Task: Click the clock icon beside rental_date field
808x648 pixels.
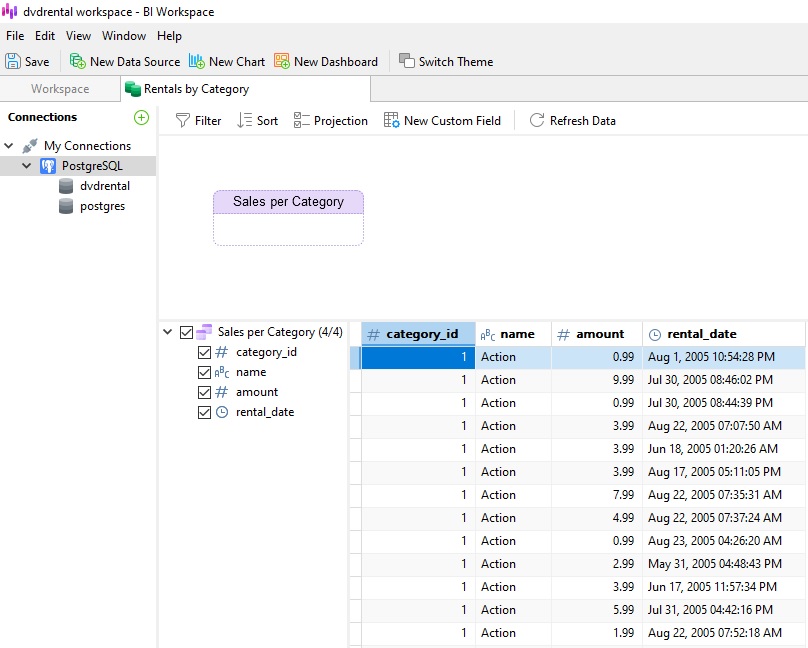Action: coord(222,412)
